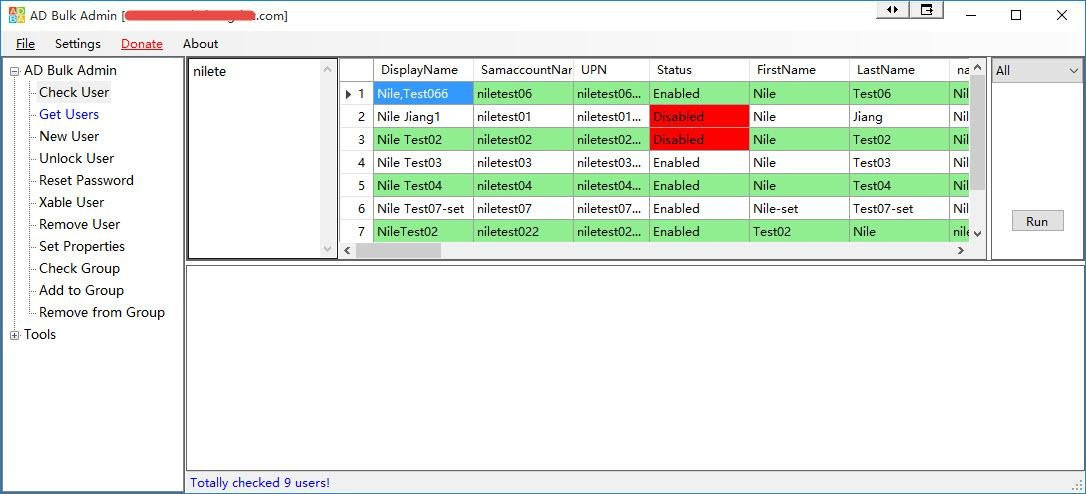
Task: Sort by the SamaccountName column header
Action: click(523, 70)
